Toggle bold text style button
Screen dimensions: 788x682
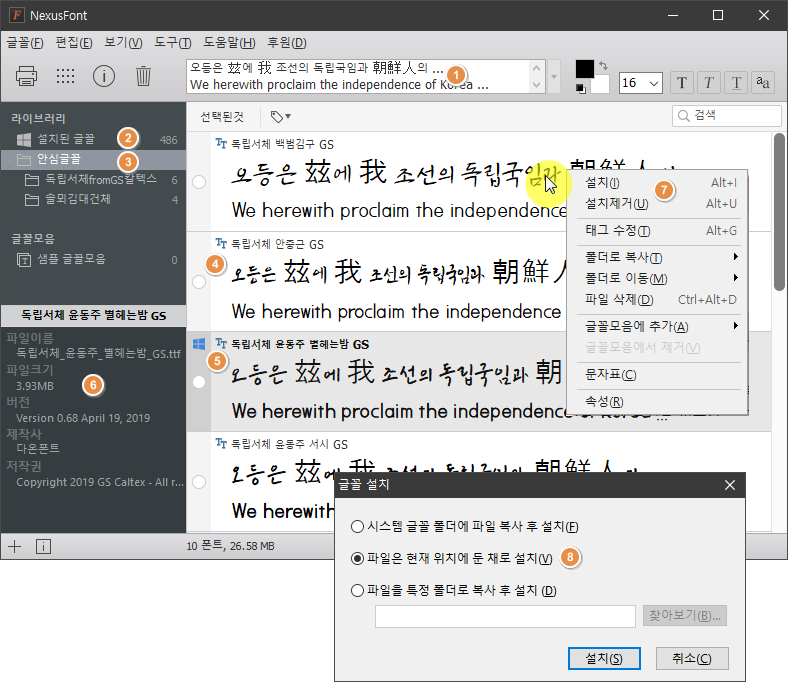pyautogui.click(x=682, y=82)
